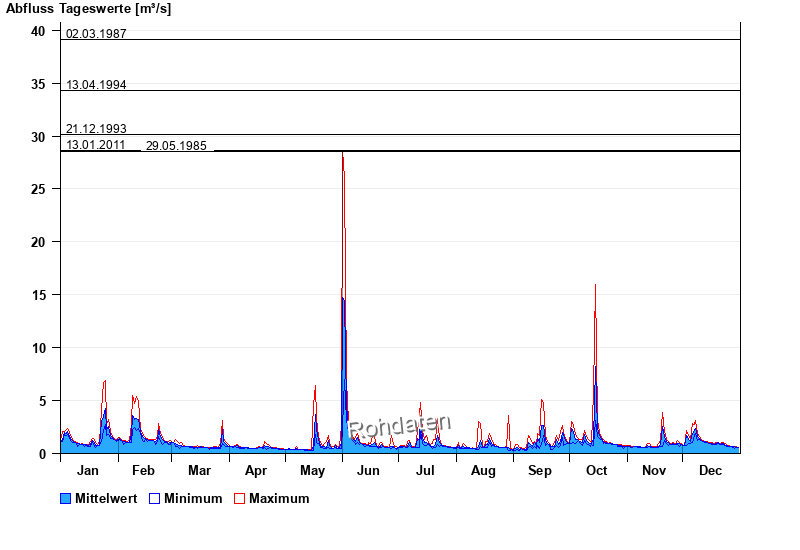Select the 02.03.1987 date annotation
This screenshot has width=800, height=550.
coord(96,34)
